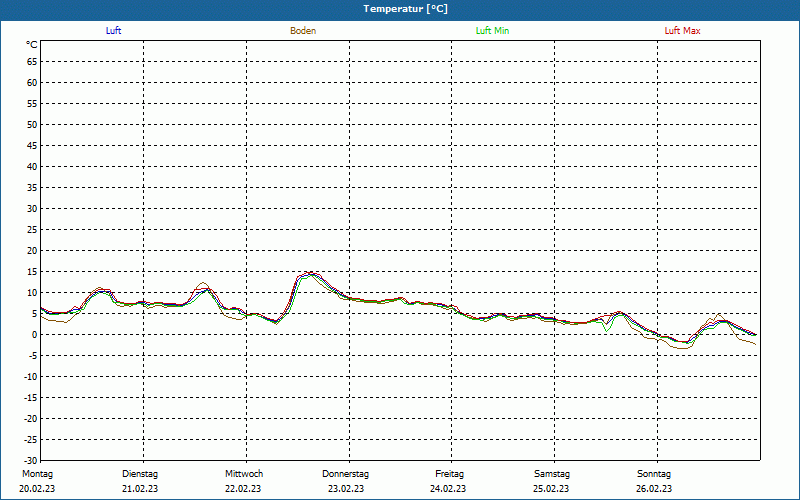Screen dimensions: 800x500
Task: Click the date 23.02.23
Action: (x=346, y=489)
